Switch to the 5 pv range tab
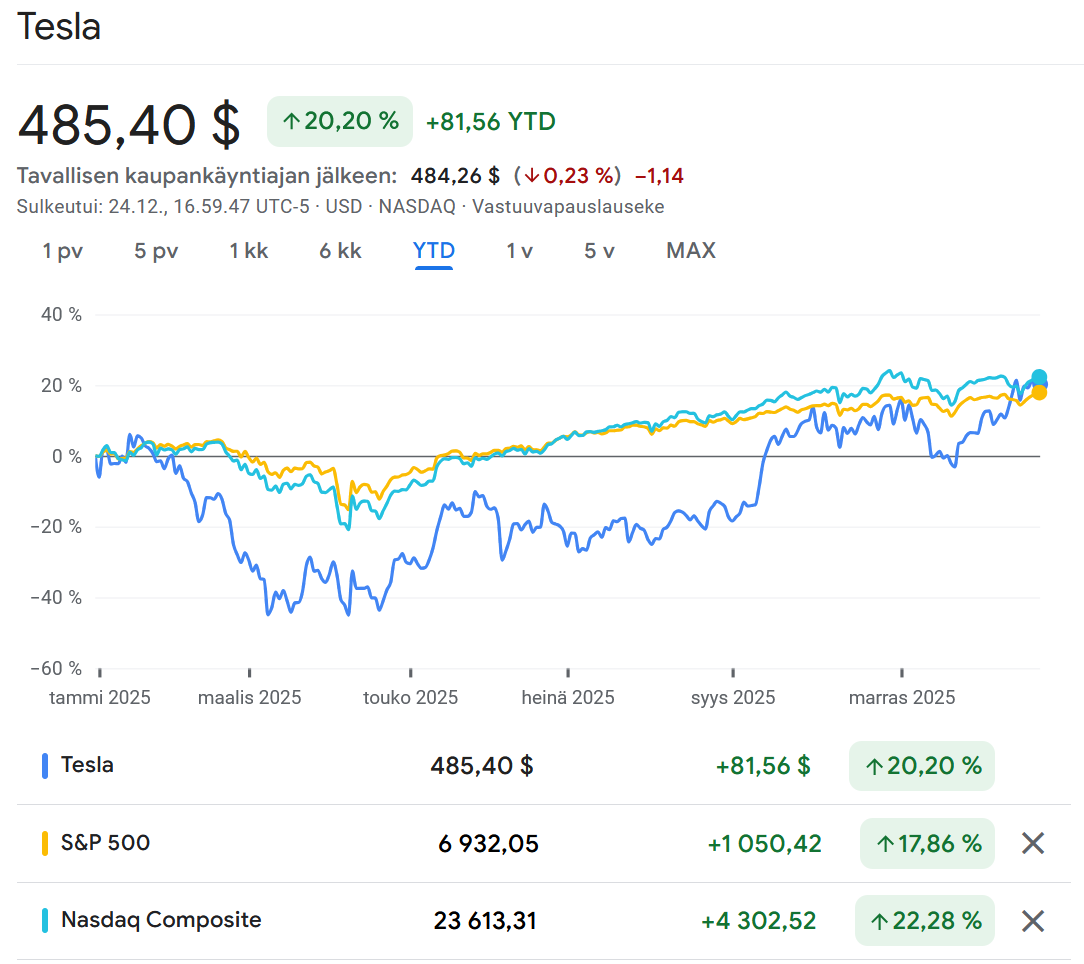Screen dimensions: 1084x964 (156, 251)
